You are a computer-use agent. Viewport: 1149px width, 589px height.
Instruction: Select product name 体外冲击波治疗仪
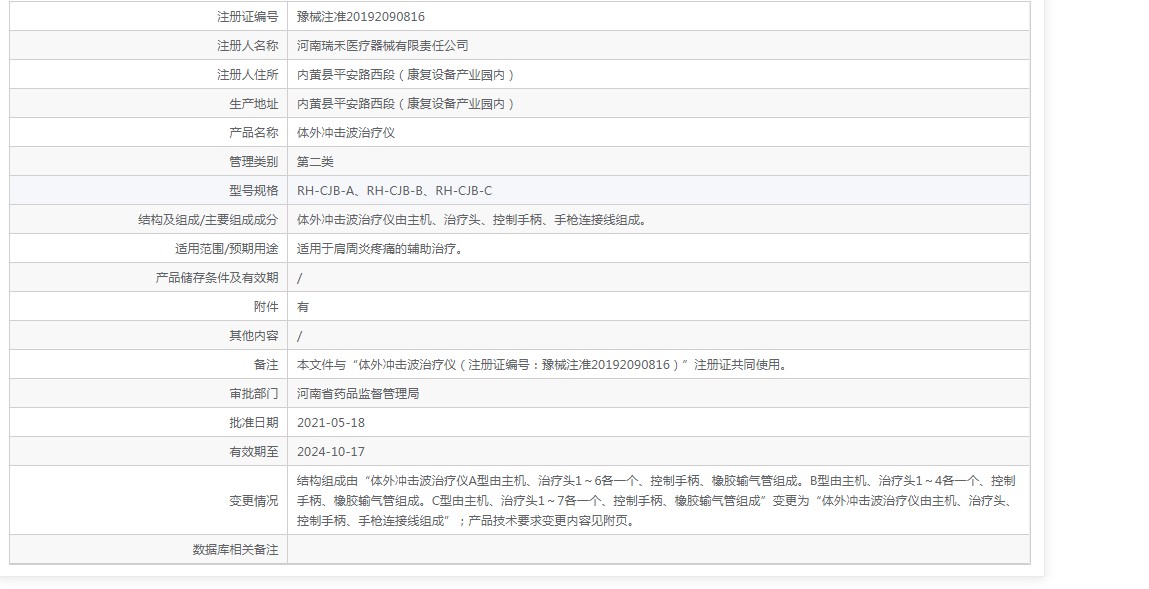pyautogui.click(x=346, y=133)
